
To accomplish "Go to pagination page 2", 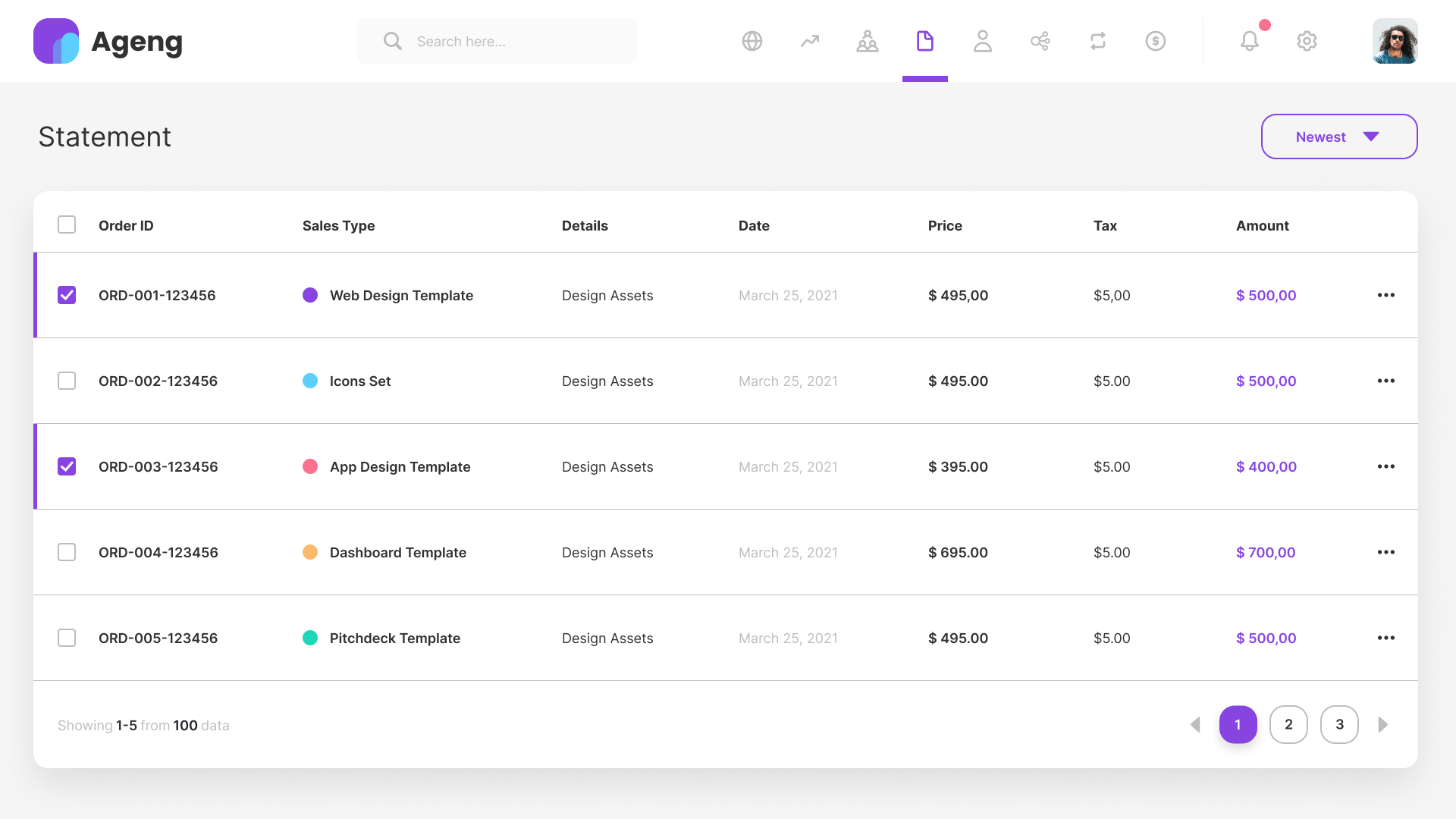I will (x=1288, y=724).
